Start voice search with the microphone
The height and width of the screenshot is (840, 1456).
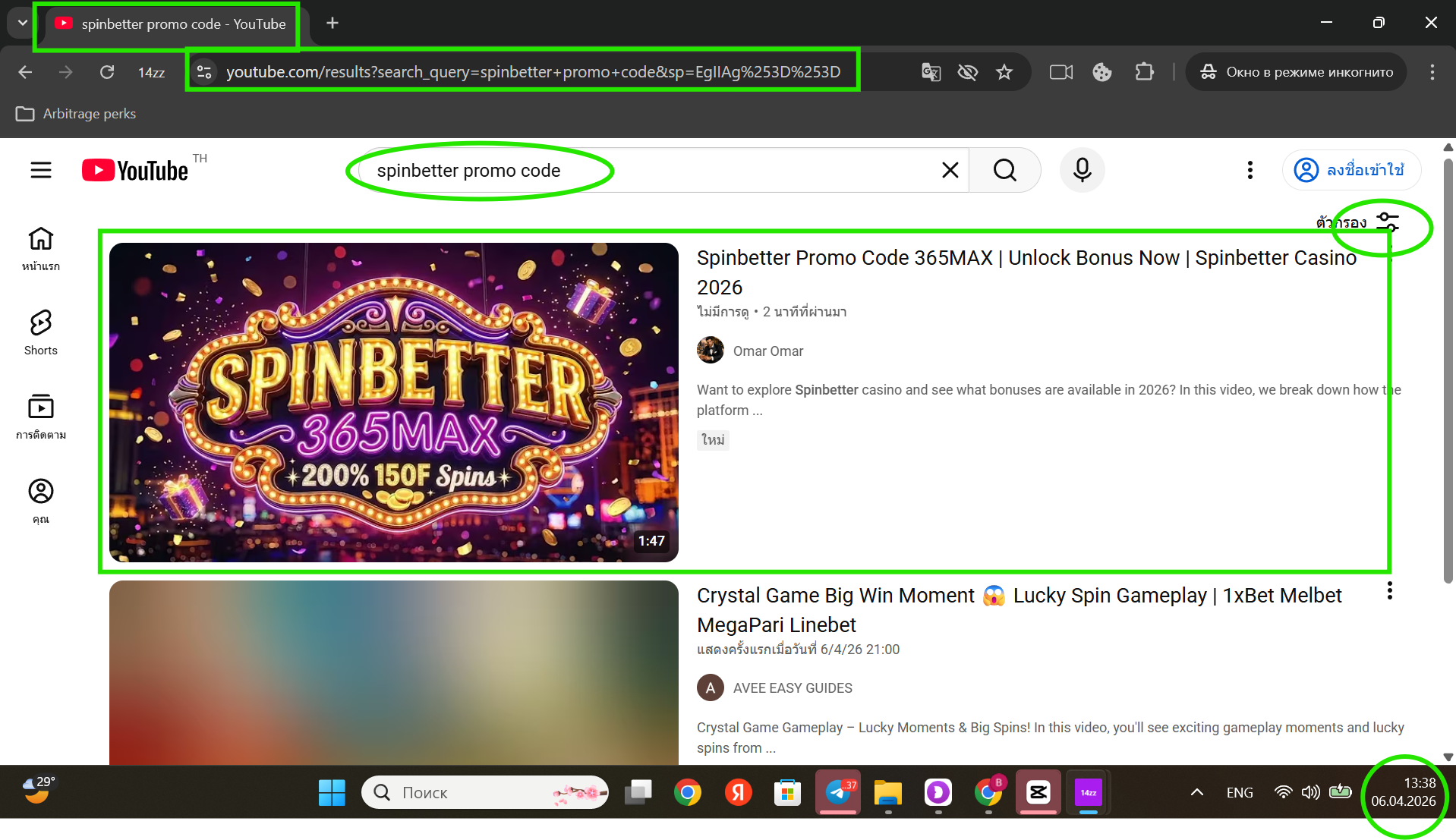1082,170
